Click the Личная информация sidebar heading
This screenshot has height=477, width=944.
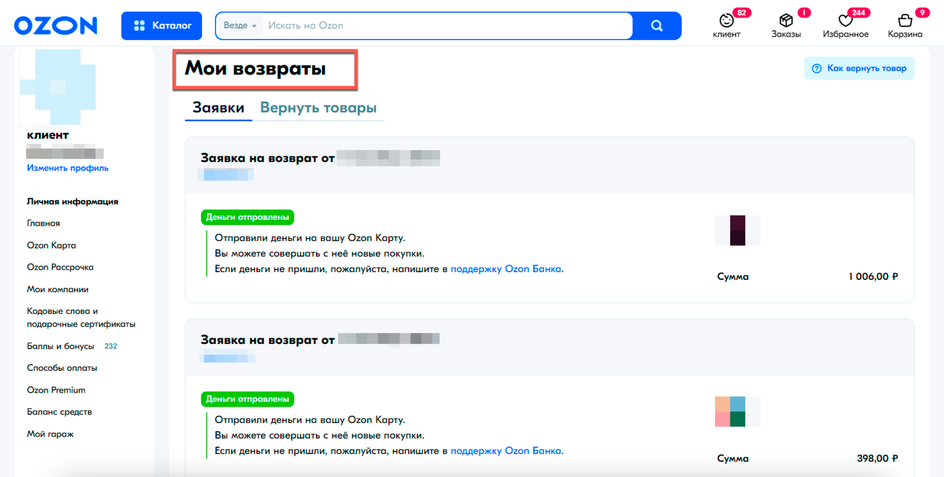[72, 202]
